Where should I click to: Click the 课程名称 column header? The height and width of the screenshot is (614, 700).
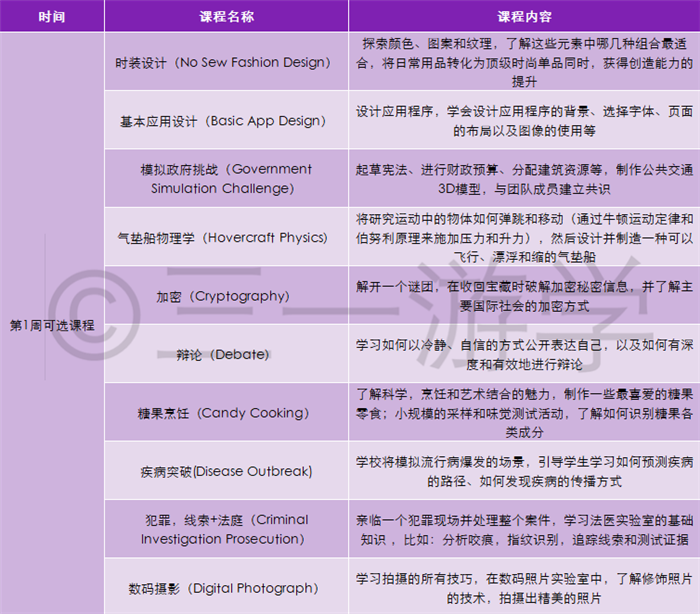[x=226, y=16]
